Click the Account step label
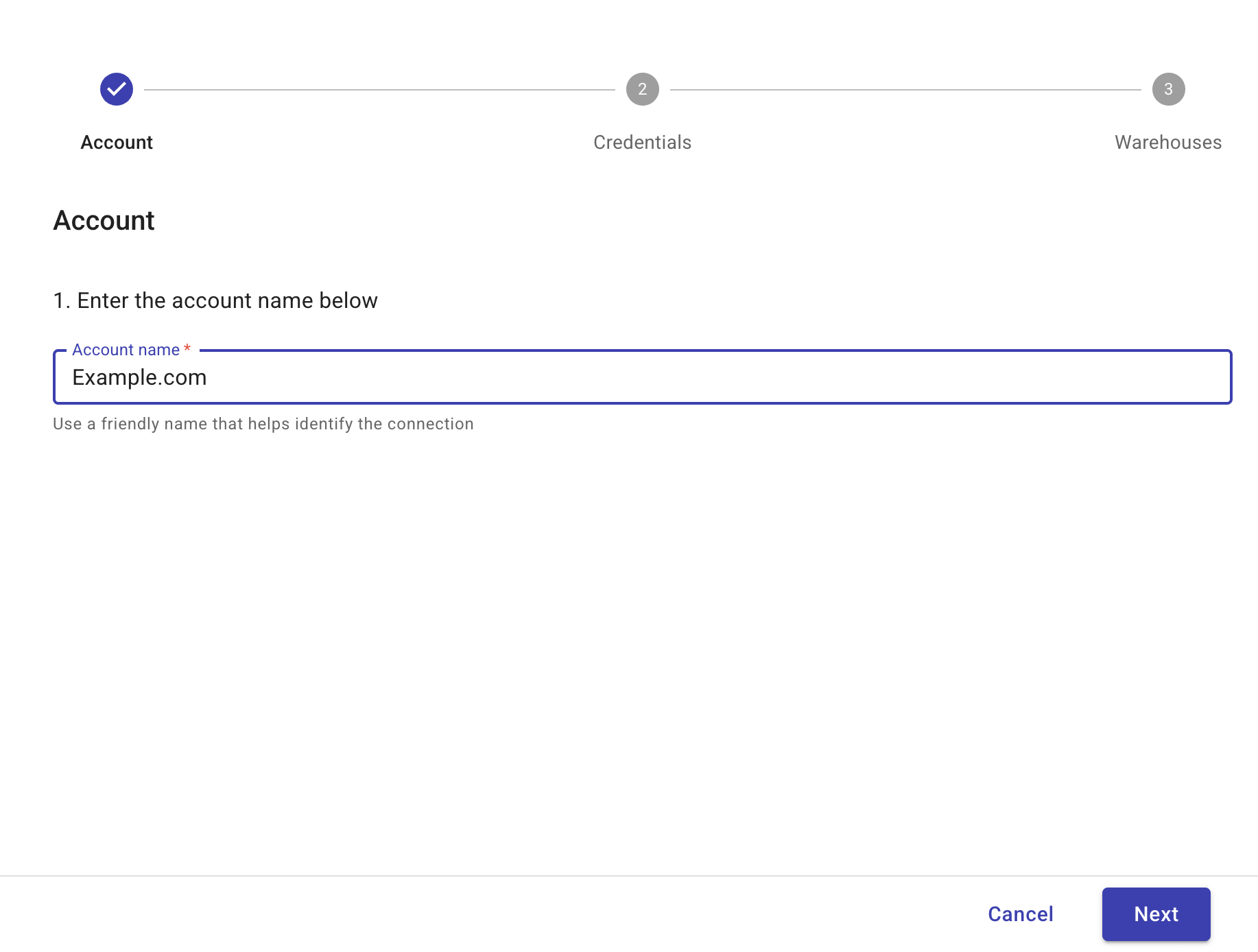 pyautogui.click(x=117, y=142)
